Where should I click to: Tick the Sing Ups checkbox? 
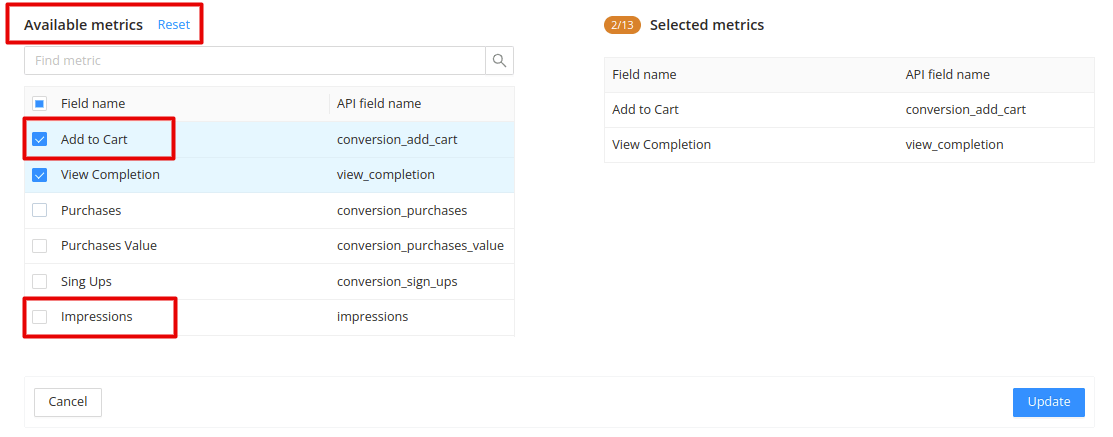[x=40, y=281]
